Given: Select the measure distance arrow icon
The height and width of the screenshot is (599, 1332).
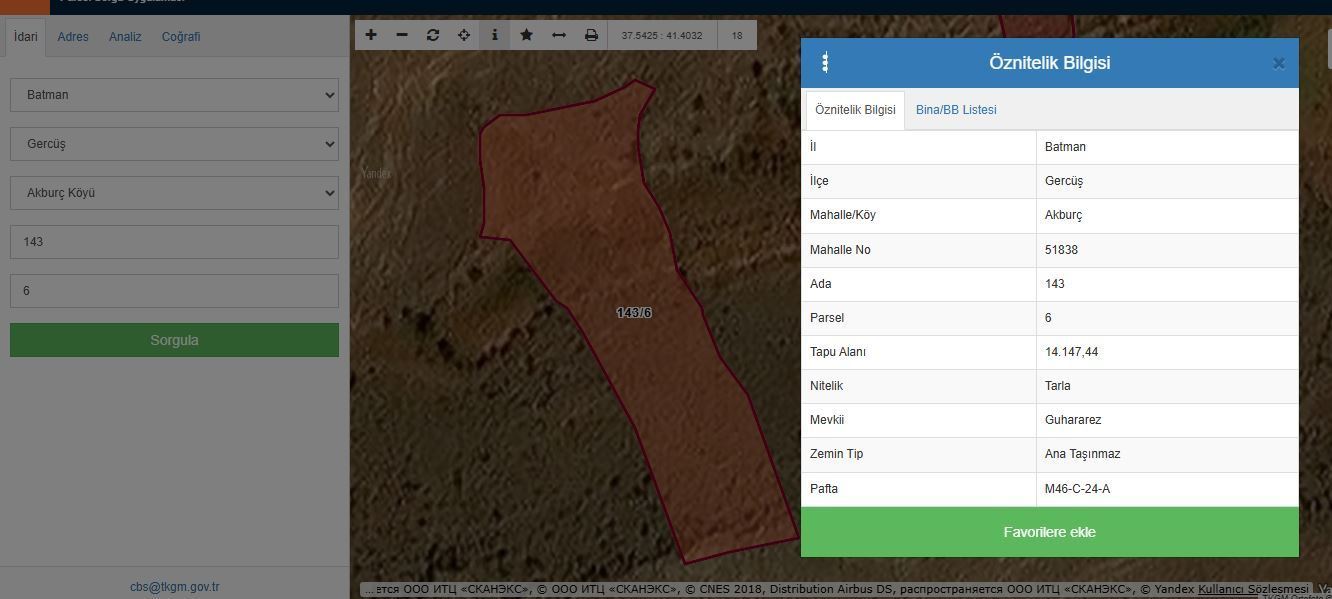Looking at the screenshot, I should tap(559, 35).
